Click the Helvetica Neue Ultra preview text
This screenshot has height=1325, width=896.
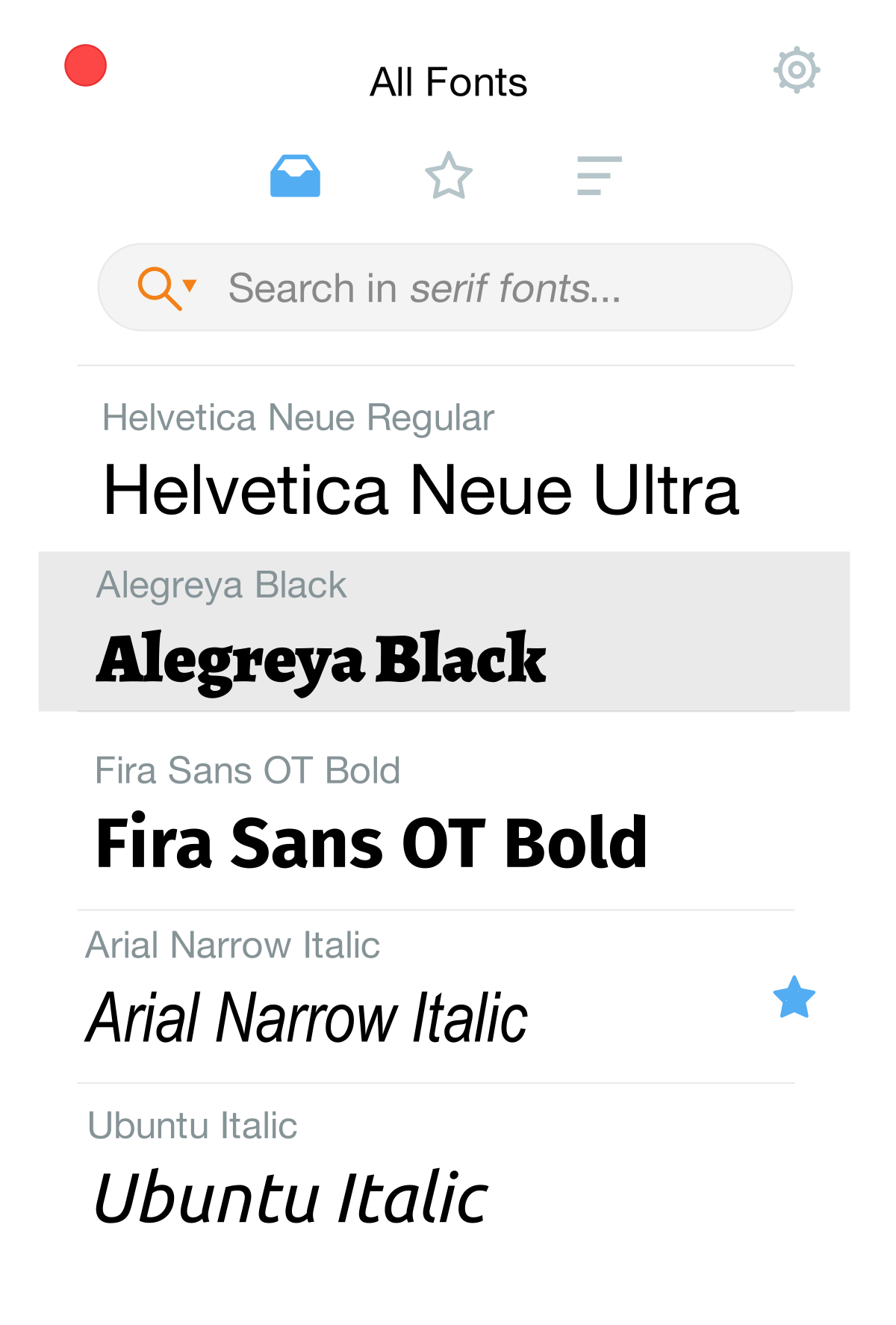421,490
